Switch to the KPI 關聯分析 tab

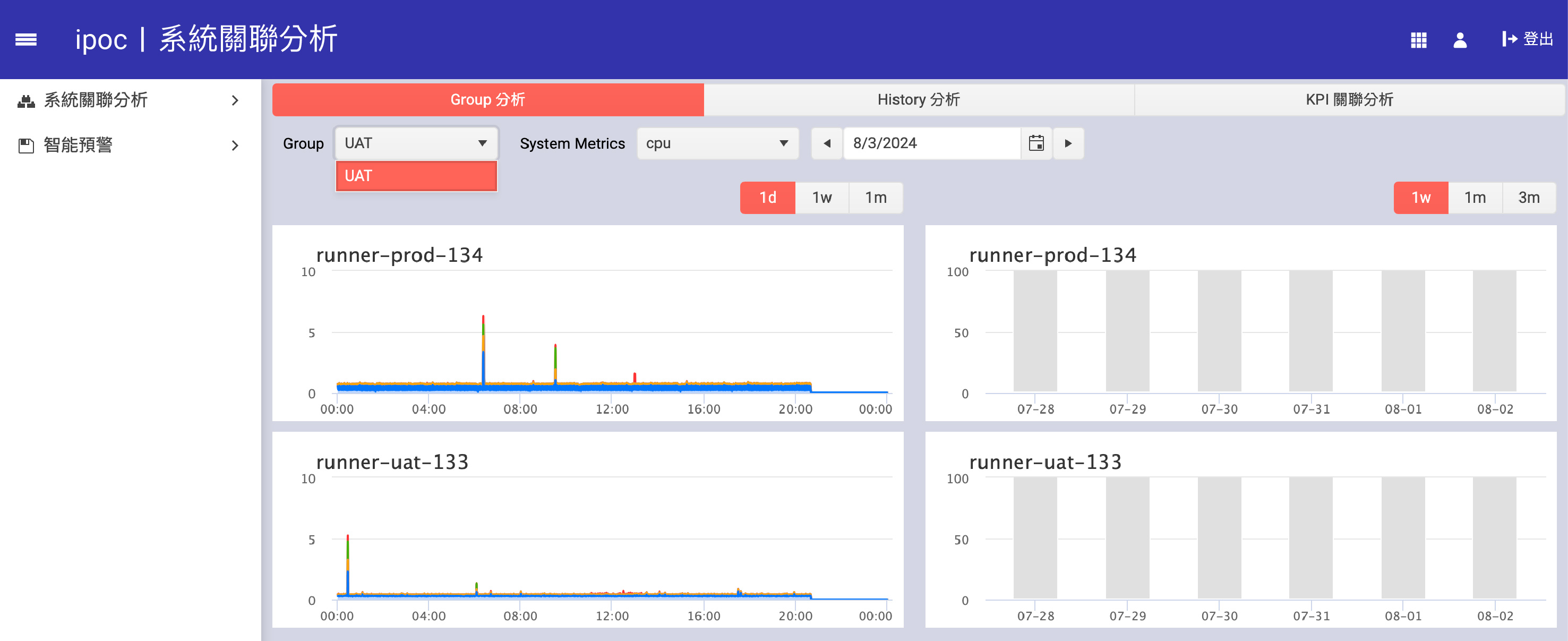click(1349, 99)
